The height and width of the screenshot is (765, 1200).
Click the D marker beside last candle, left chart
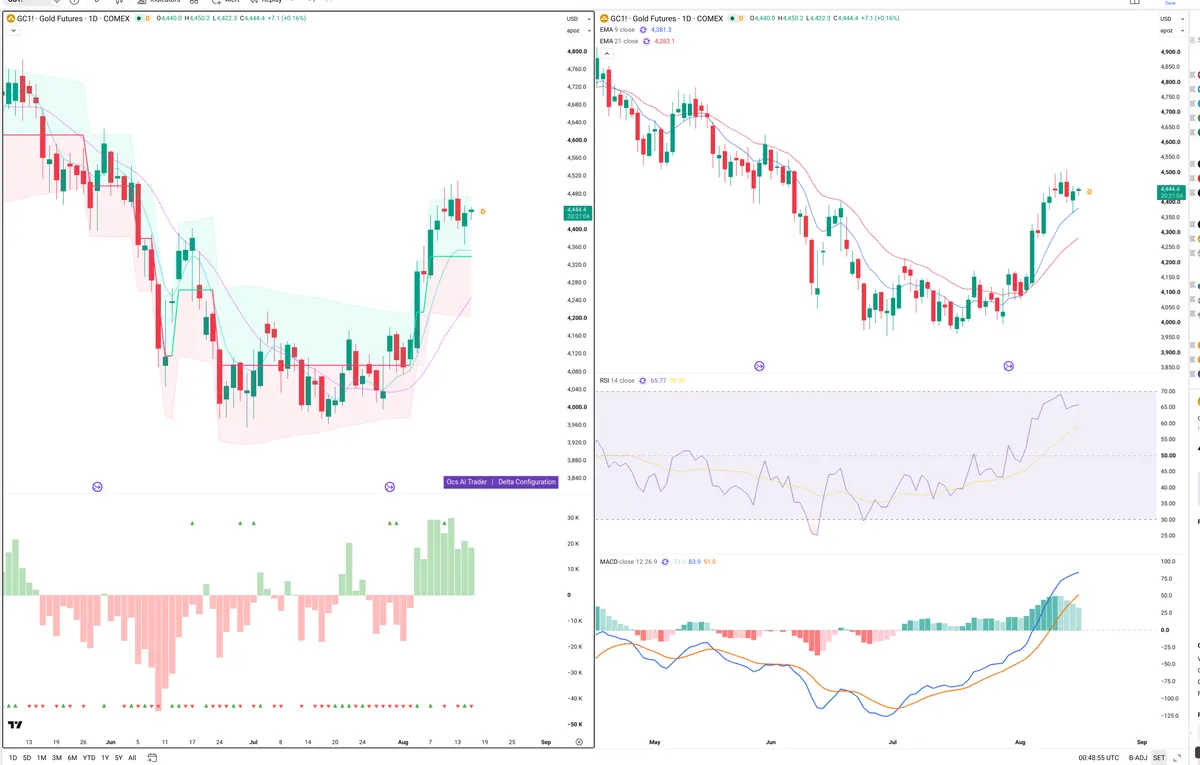click(483, 212)
